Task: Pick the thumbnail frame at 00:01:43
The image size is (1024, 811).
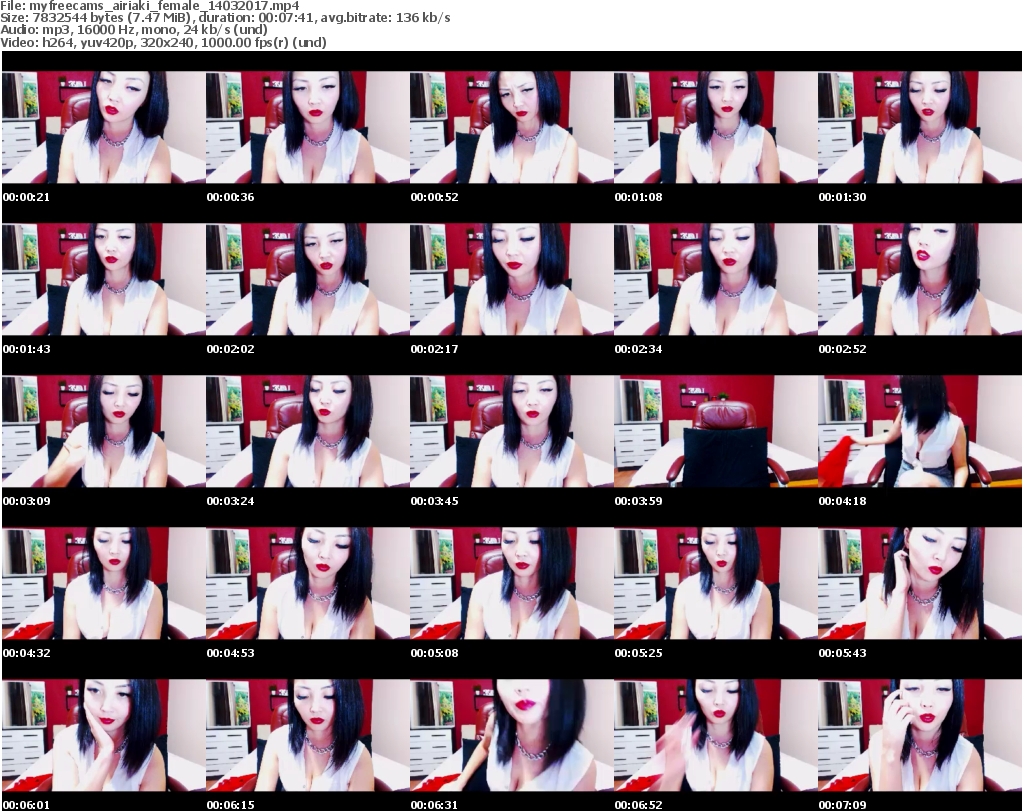Action: pos(103,279)
